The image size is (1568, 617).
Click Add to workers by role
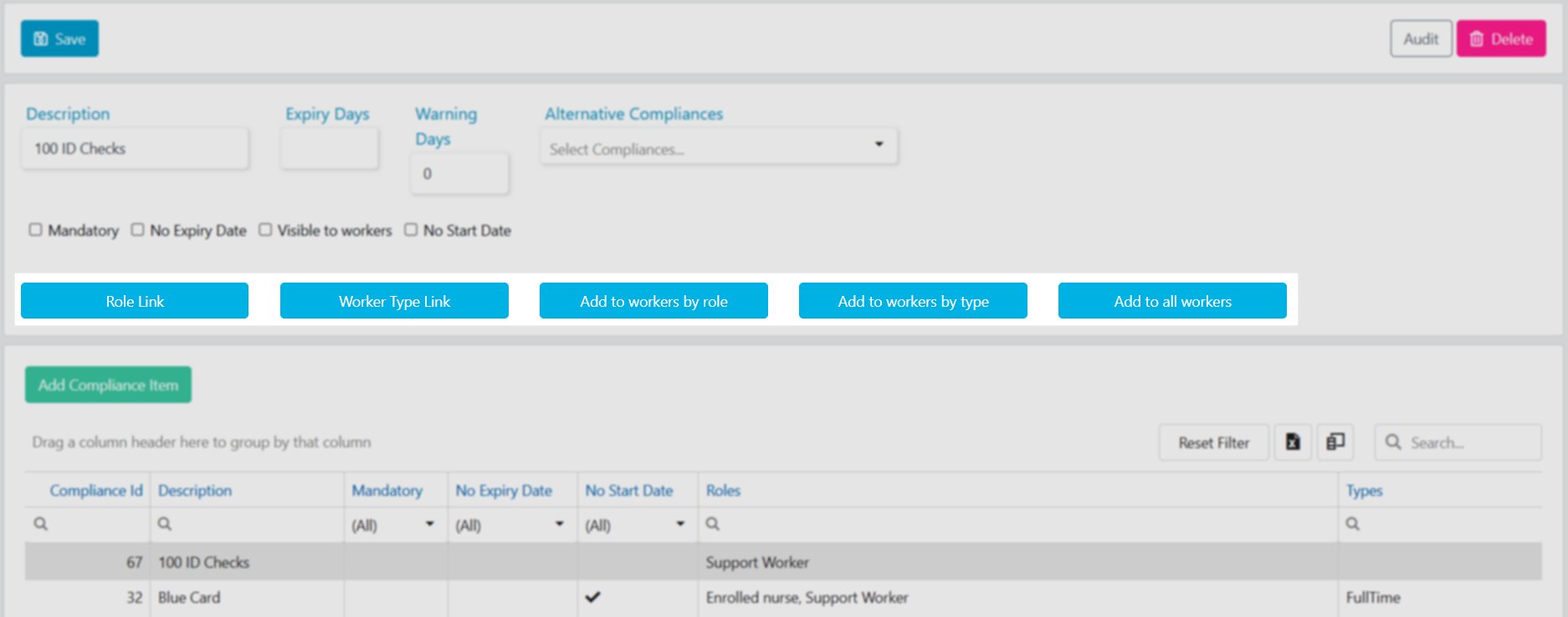pyautogui.click(x=653, y=301)
